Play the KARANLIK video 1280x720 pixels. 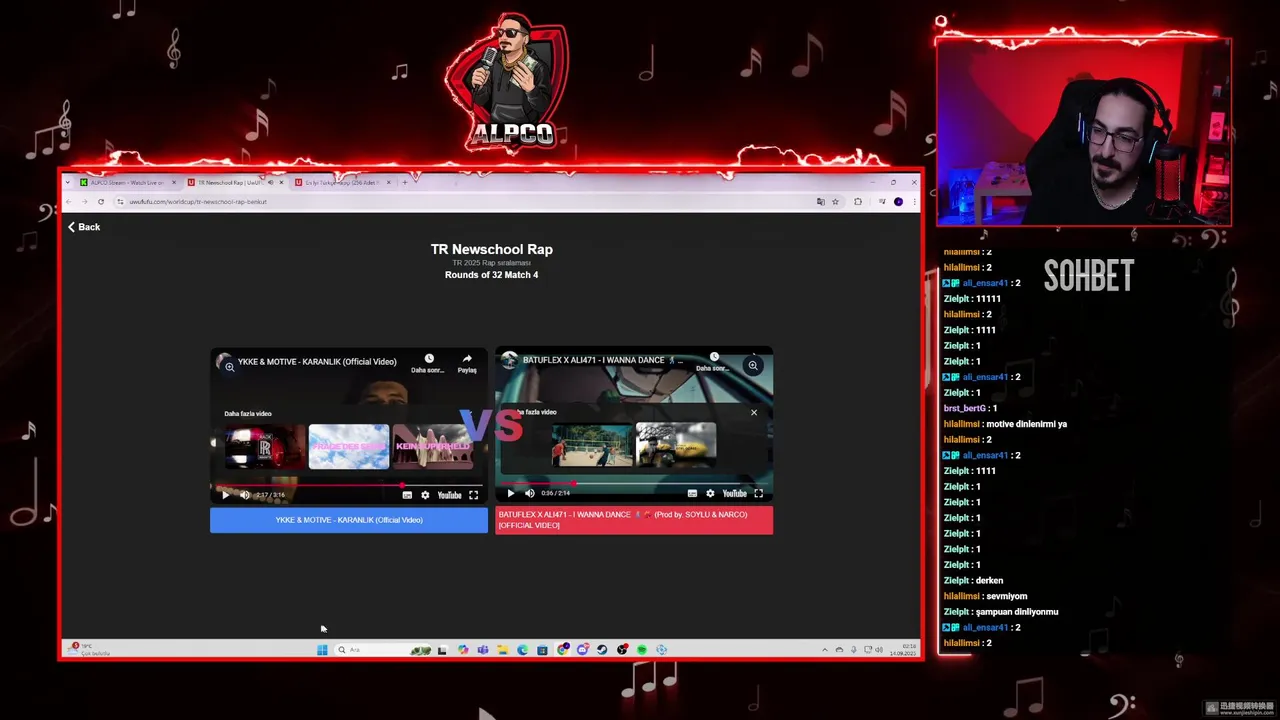225,495
